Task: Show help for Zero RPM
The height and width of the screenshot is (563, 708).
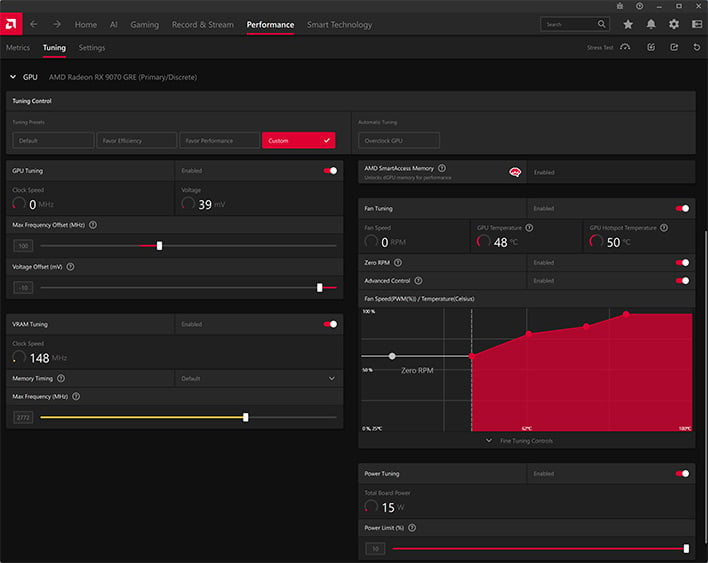Action: (398, 262)
